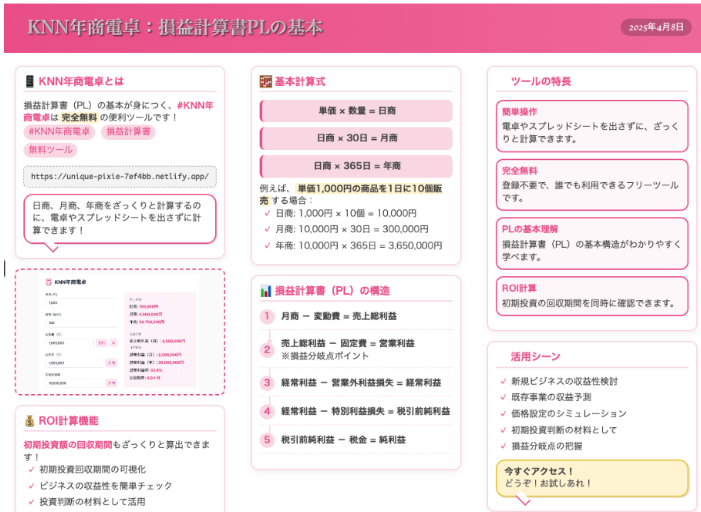The height and width of the screenshot is (512, 701).
Task: Select the 損益計算書 tag pill
Action: click(x=128, y=132)
